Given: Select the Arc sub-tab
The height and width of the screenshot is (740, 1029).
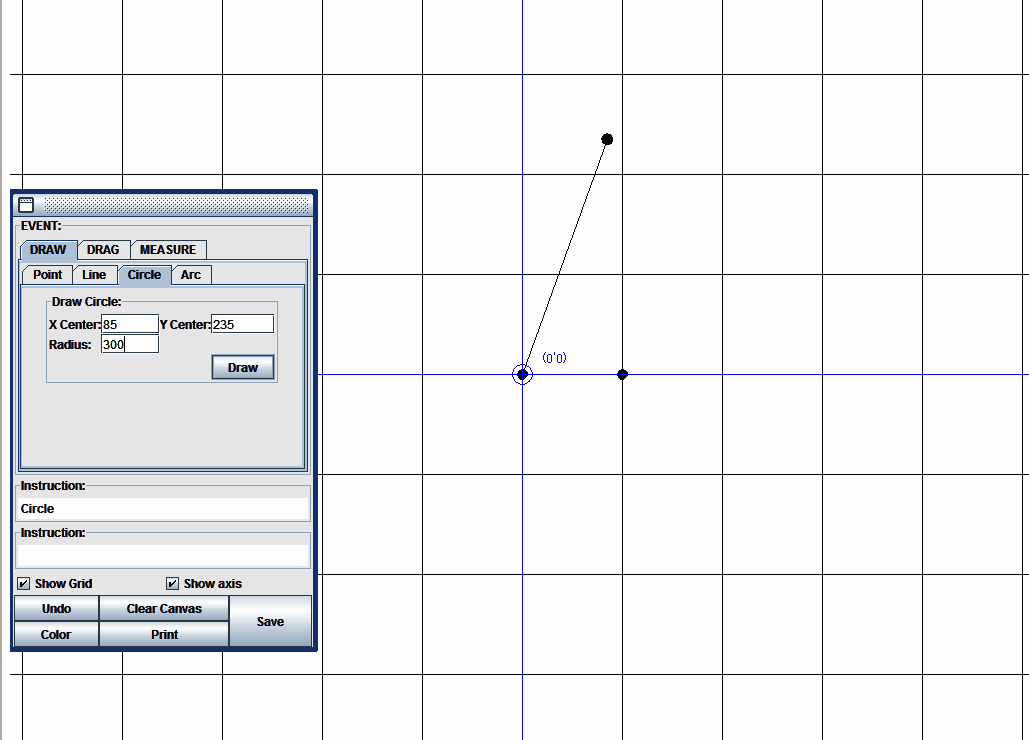Looking at the screenshot, I should (191, 275).
